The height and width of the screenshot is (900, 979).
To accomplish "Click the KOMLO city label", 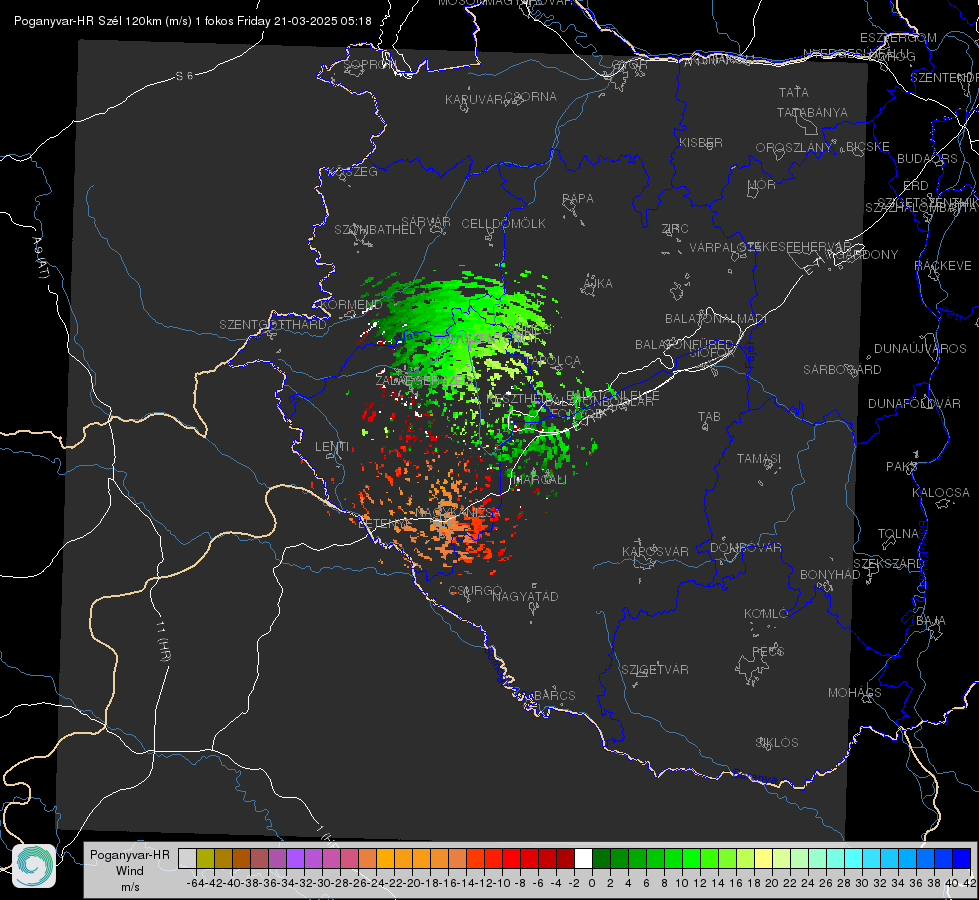I will point(766,614).
